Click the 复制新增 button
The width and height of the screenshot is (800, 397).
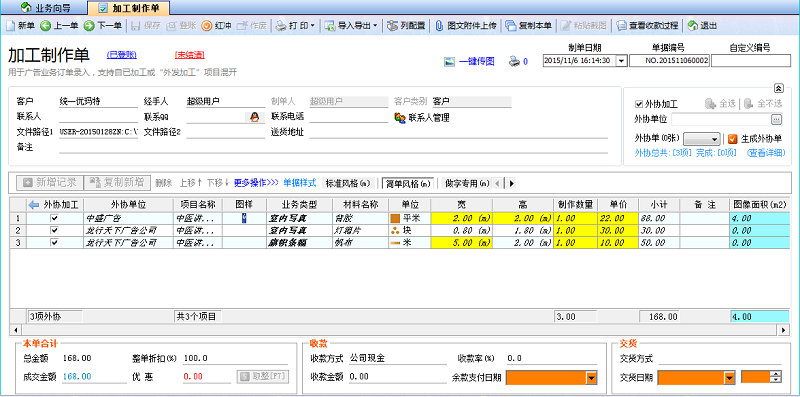[x=117, y=182]
